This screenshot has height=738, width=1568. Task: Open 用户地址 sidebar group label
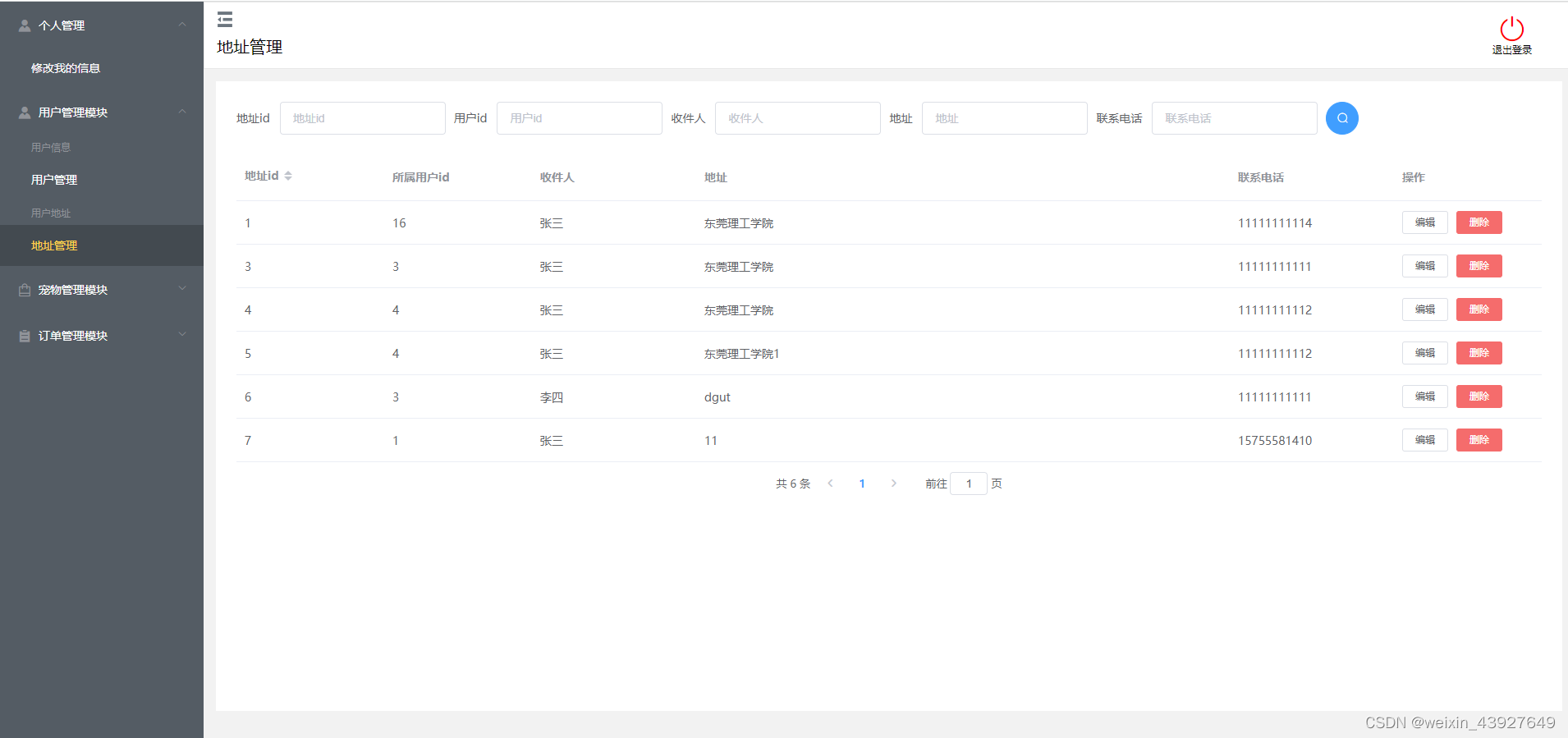pyautogui.click(x=51, y=213)
